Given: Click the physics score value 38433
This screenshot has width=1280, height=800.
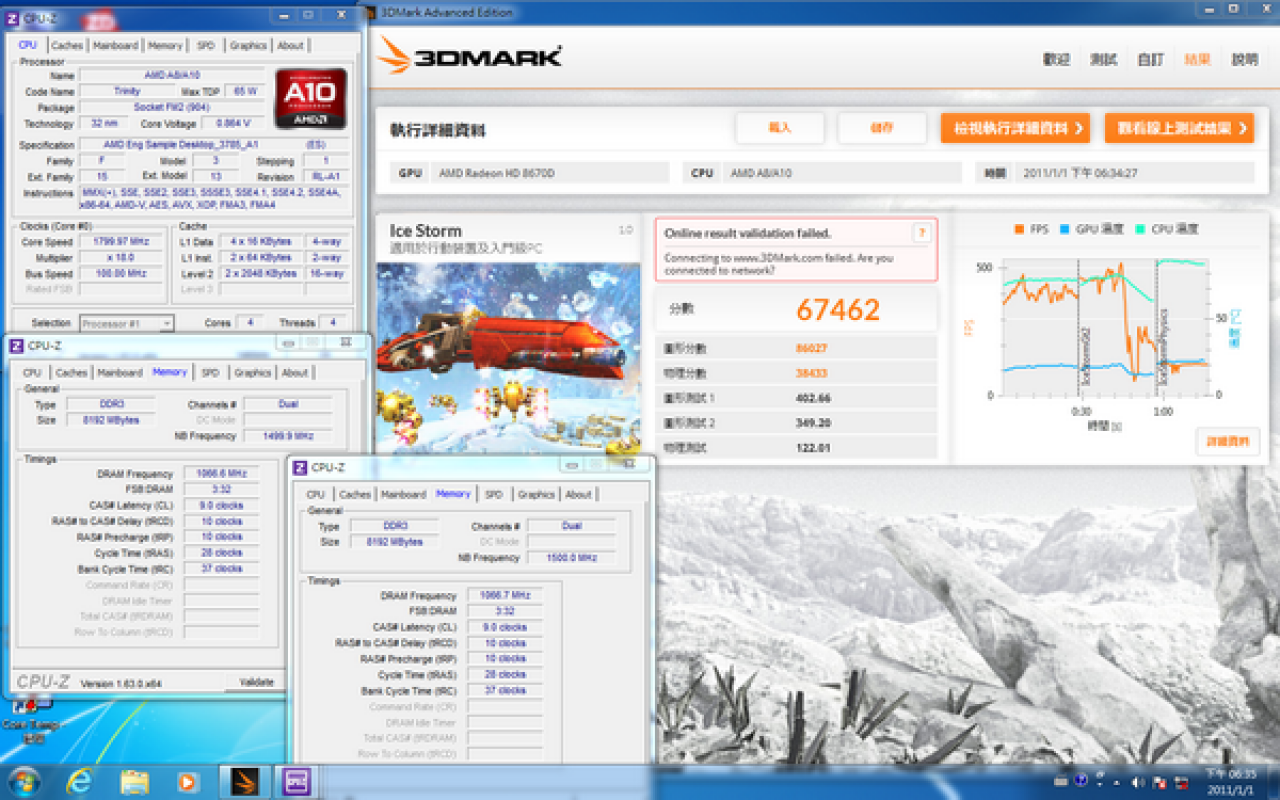Looking at the screenshot, I should [x=811, y=373].
